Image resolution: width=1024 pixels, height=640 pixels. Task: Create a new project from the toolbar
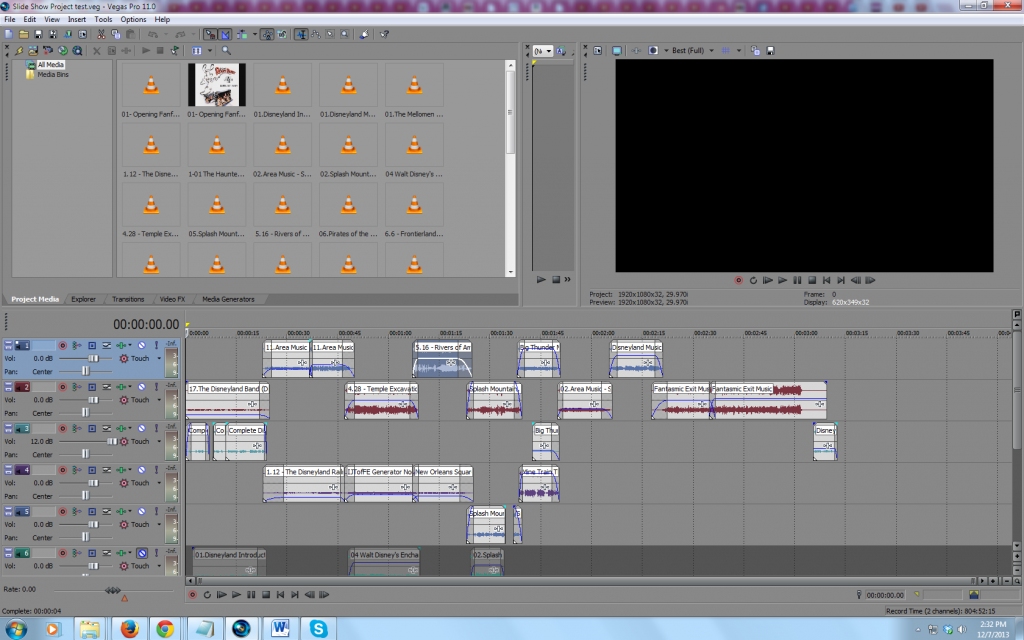pos(8,34)
